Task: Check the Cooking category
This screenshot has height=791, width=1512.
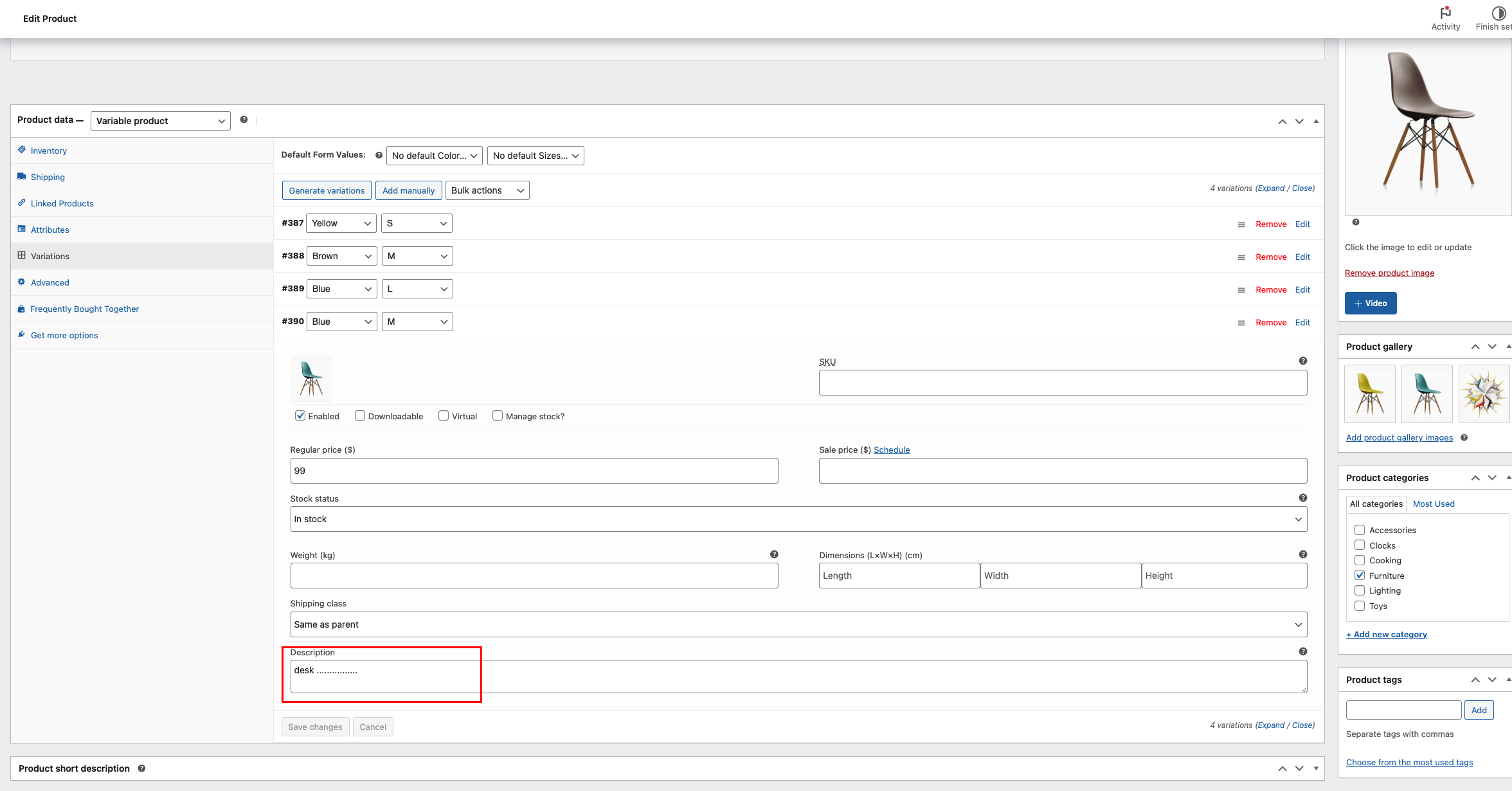Action: click(1360, 560)
